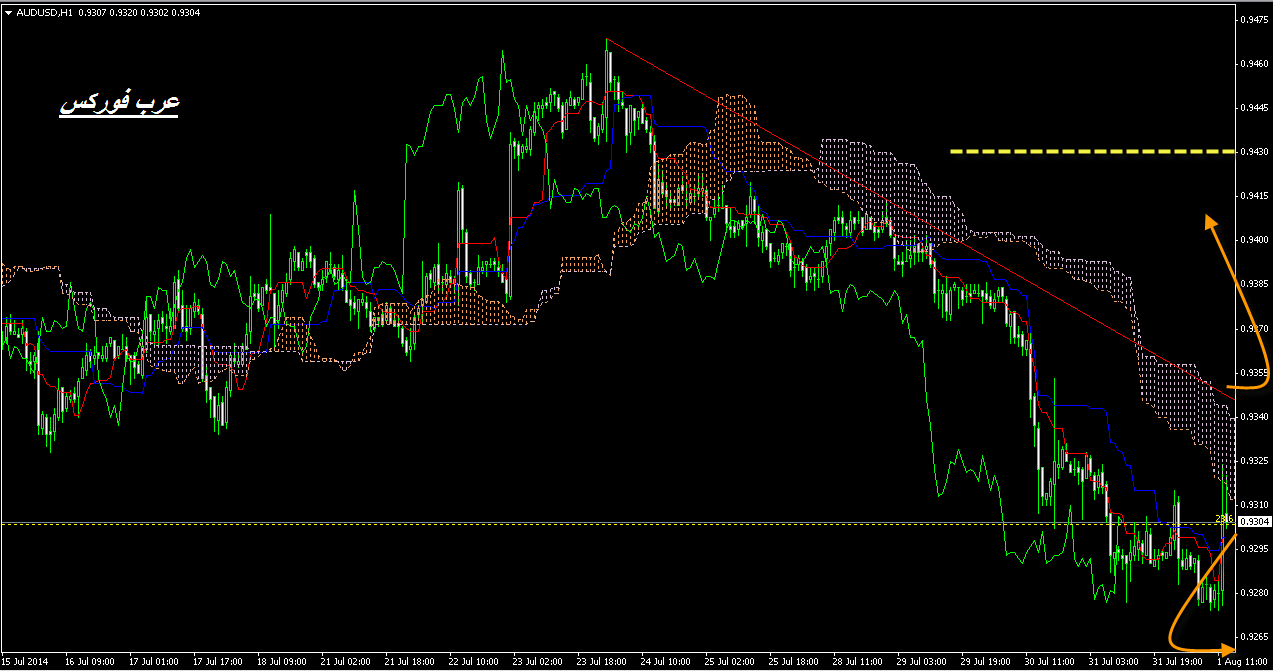
Task: Click the 0.9280 price axis label
Action: click(1255, 592)
